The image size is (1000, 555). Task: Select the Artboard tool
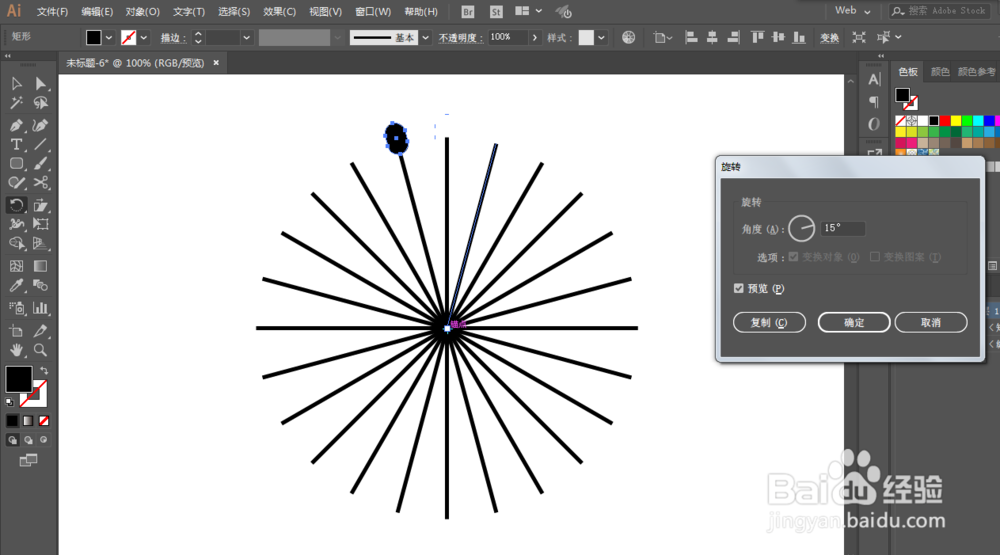[x=17, y=330]
